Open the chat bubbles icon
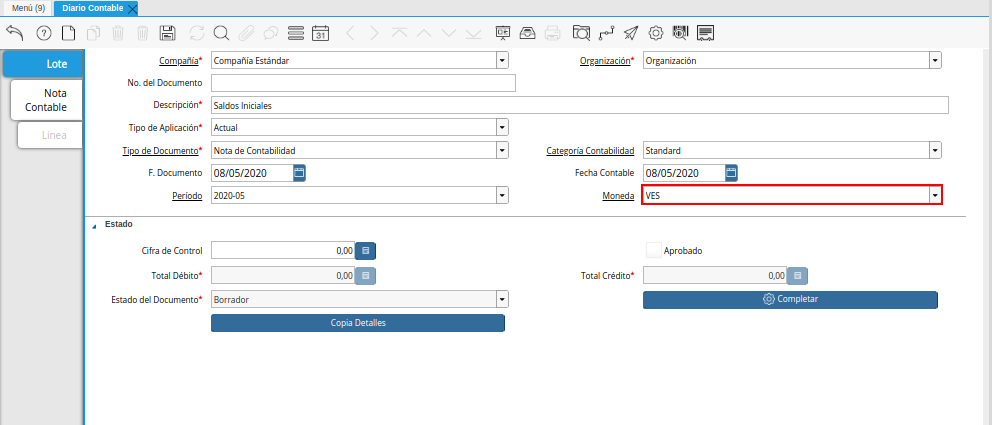 point(271,33)
